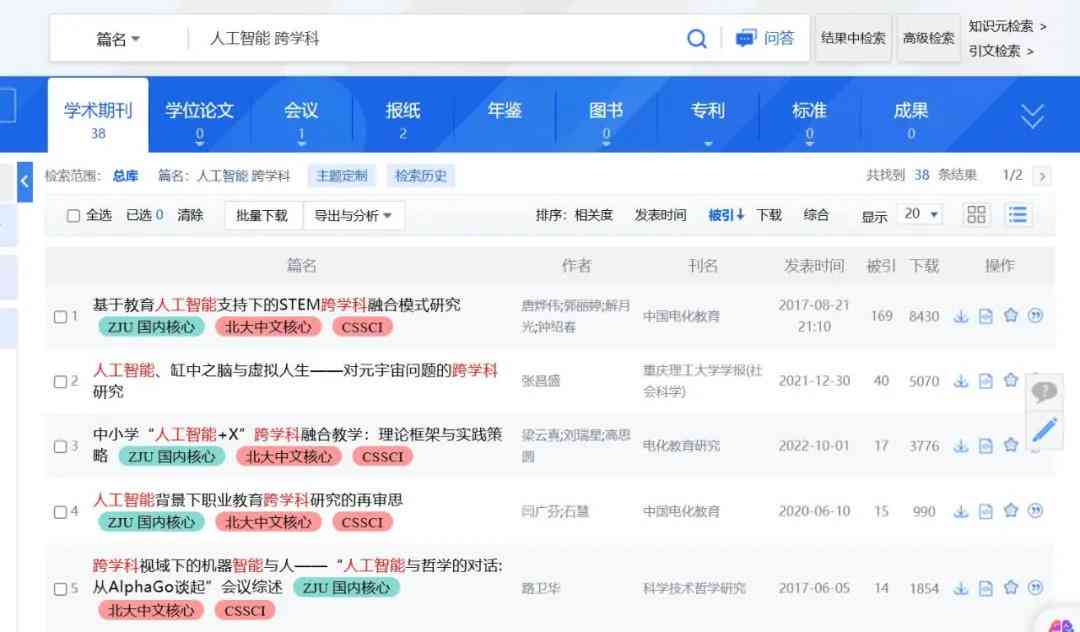Check result 2 checkbox
This screenshot has height=632, width=1080.
pyautogui.click(x=61, y=381)
